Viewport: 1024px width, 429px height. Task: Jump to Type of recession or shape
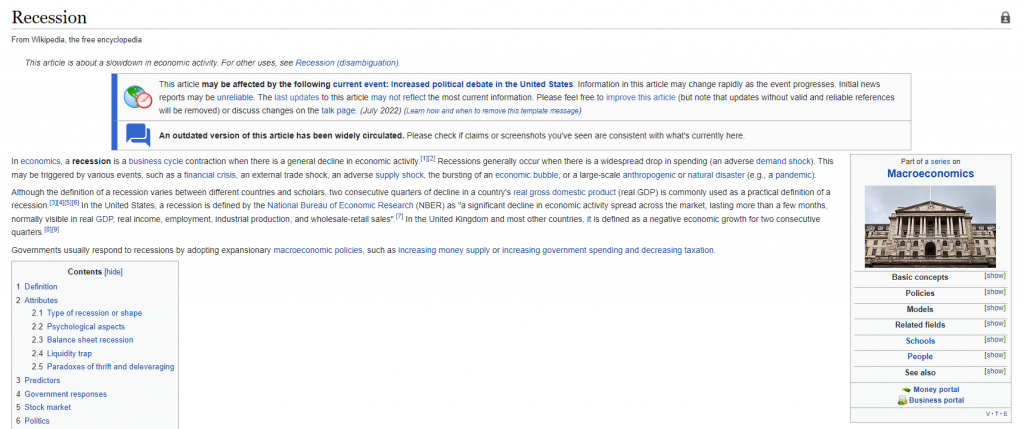(x=94, y=313)
